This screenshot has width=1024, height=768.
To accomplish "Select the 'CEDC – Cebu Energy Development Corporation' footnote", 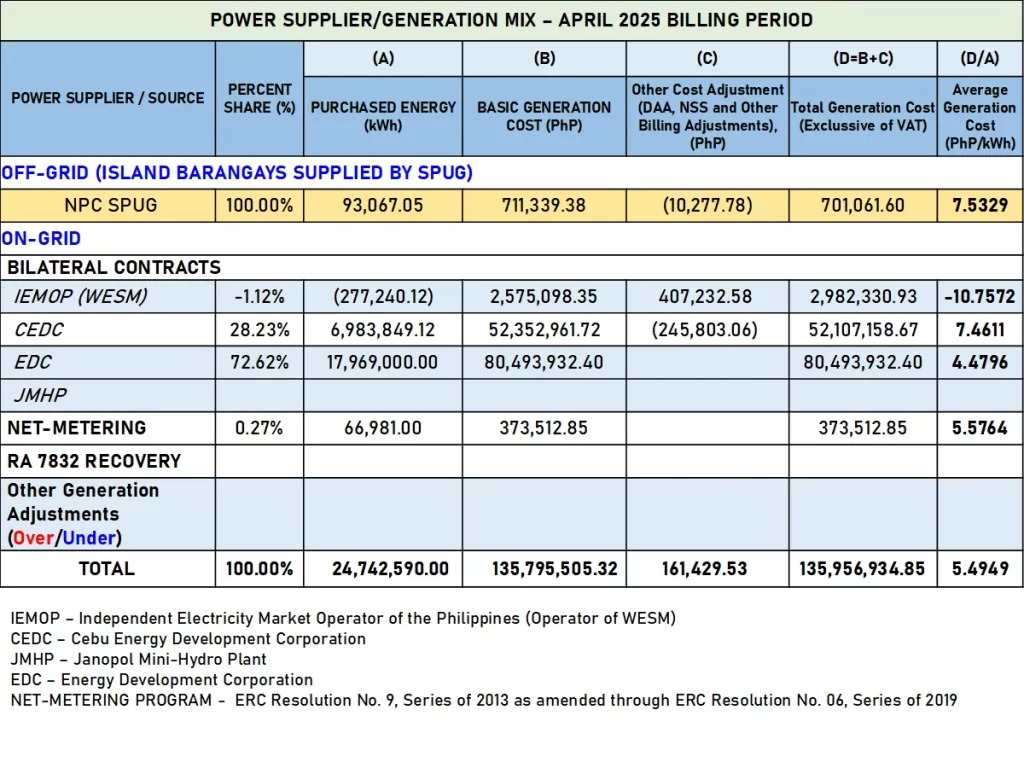I will [188, 639].
